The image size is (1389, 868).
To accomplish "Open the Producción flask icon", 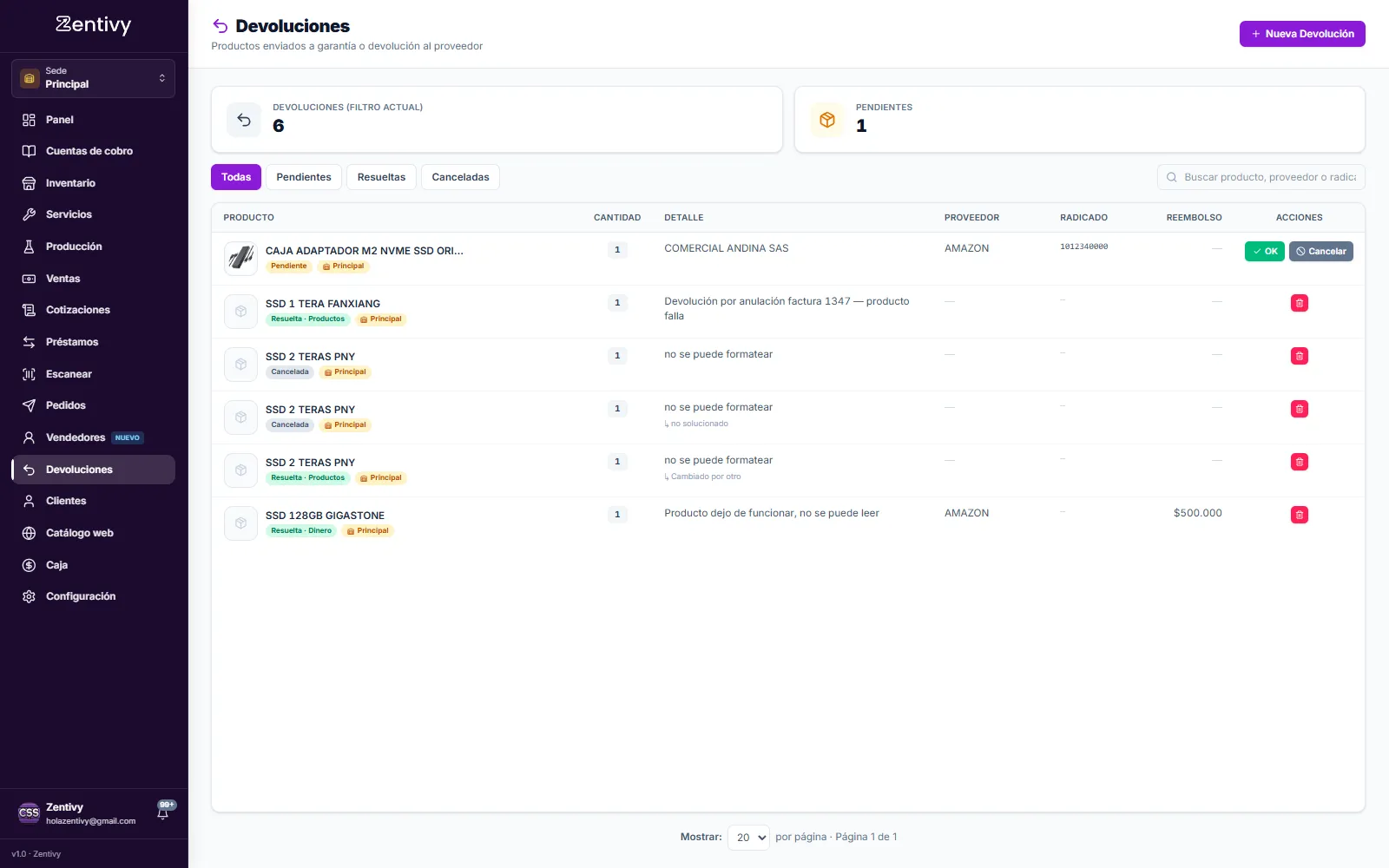I will click(x=29, y=247).
